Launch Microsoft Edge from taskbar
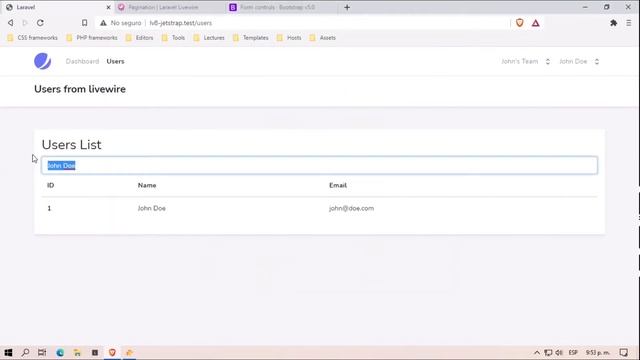Viewport: 640px width, 360px height. click(60, 352)
